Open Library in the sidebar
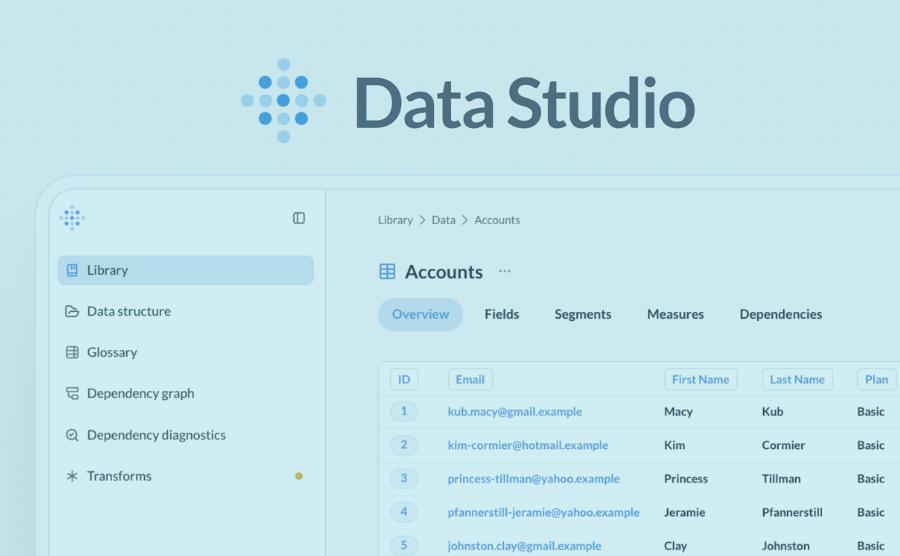 pos(185,270)
